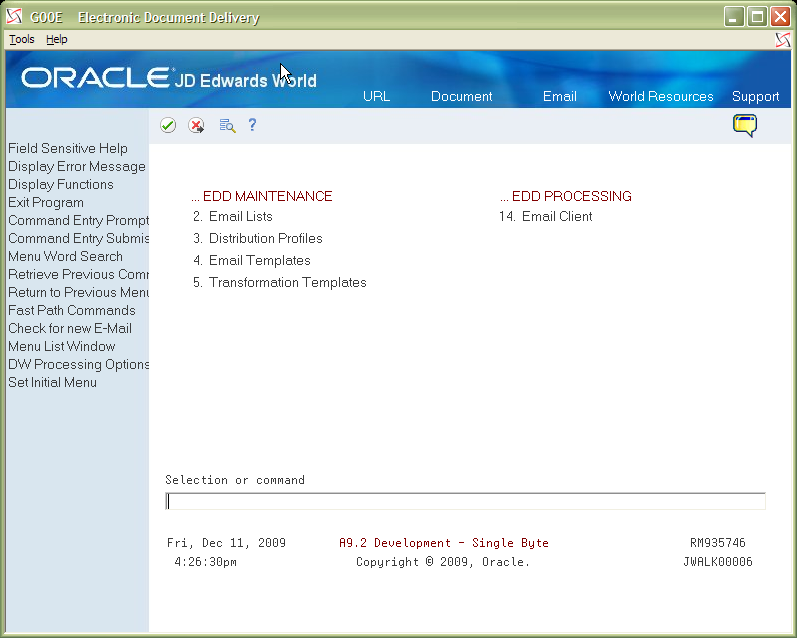The width and height of the screenshot is (797, 638).
Task: Open menu option 5 Transformation Templates
Action: pos(280,283)
